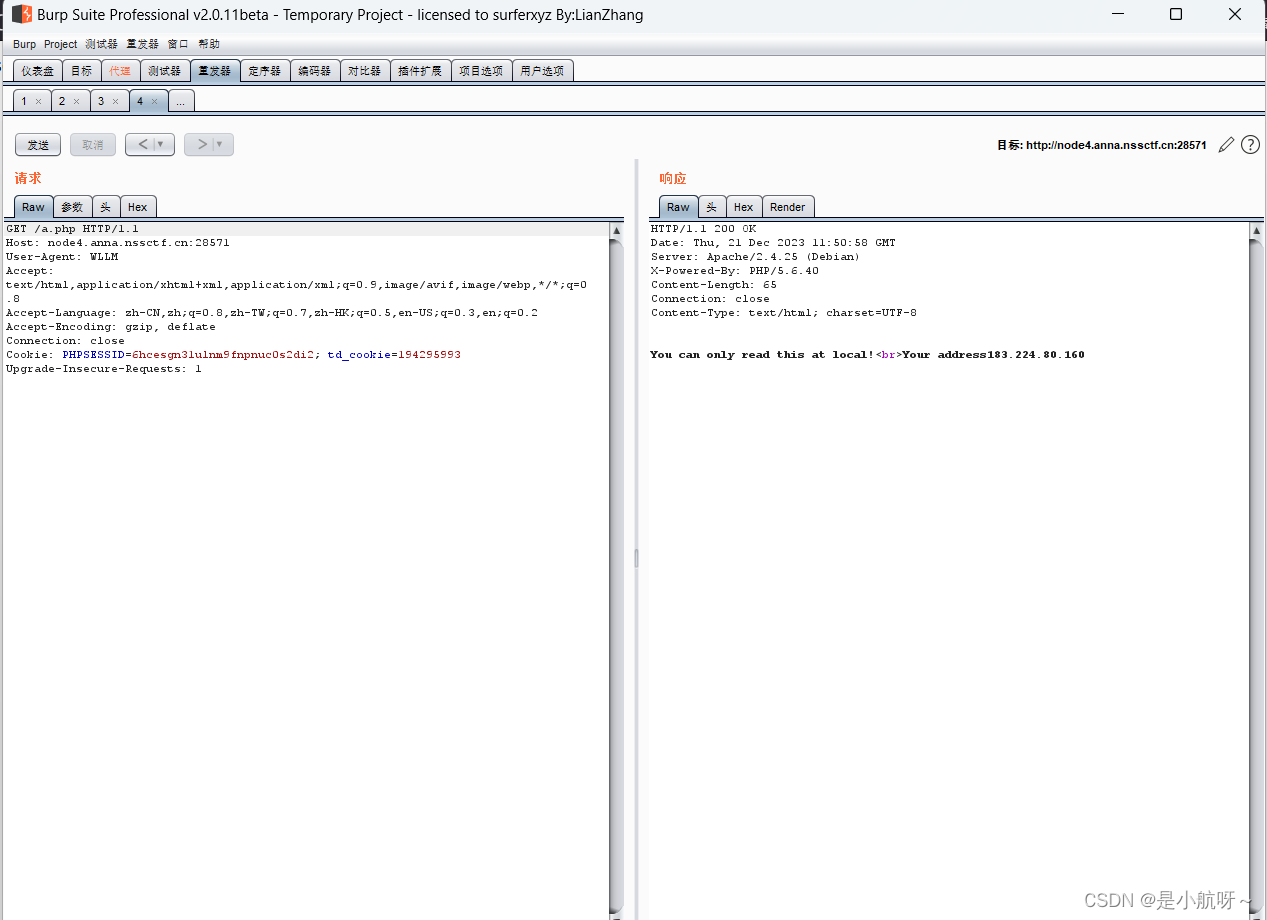The width and height of the screenshot is (1267, 920).
Task: Close Repeater tab 3 with its x
Action: tap(115, 101)
